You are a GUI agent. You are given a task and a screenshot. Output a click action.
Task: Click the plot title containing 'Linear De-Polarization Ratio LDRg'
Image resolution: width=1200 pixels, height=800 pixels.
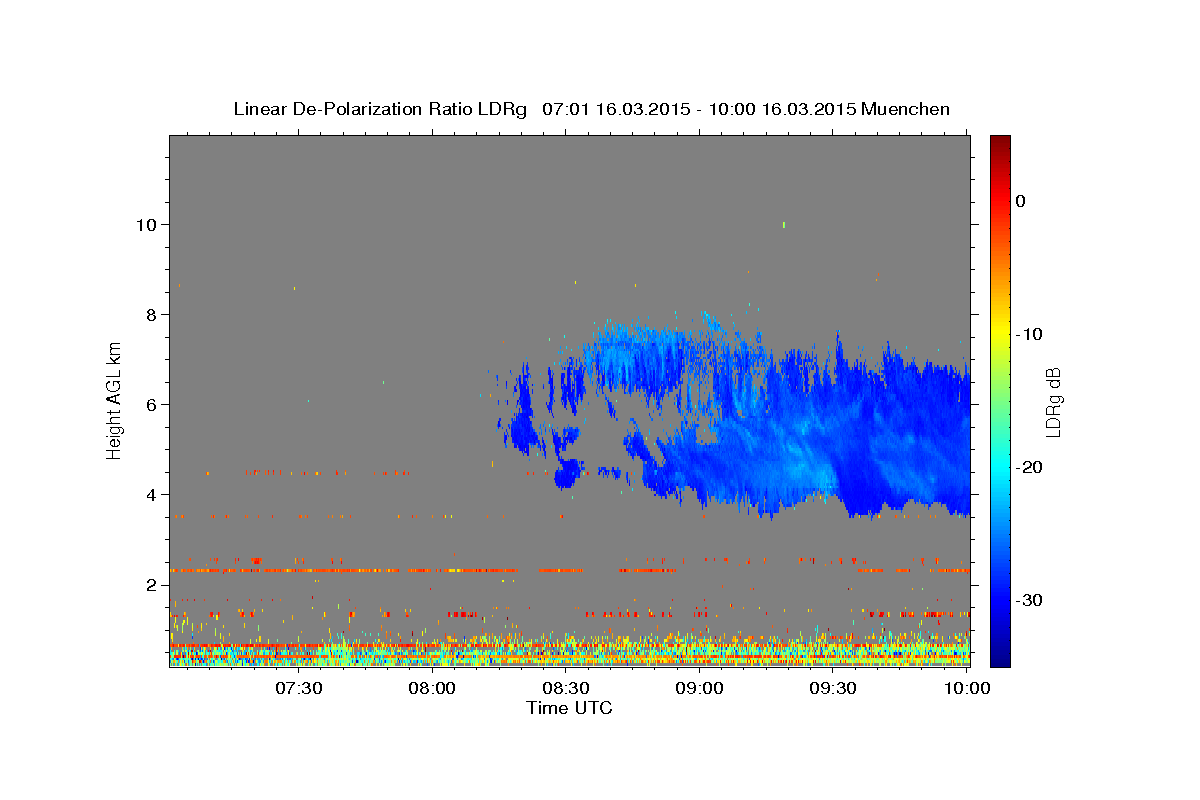click(x=591, y=109)
